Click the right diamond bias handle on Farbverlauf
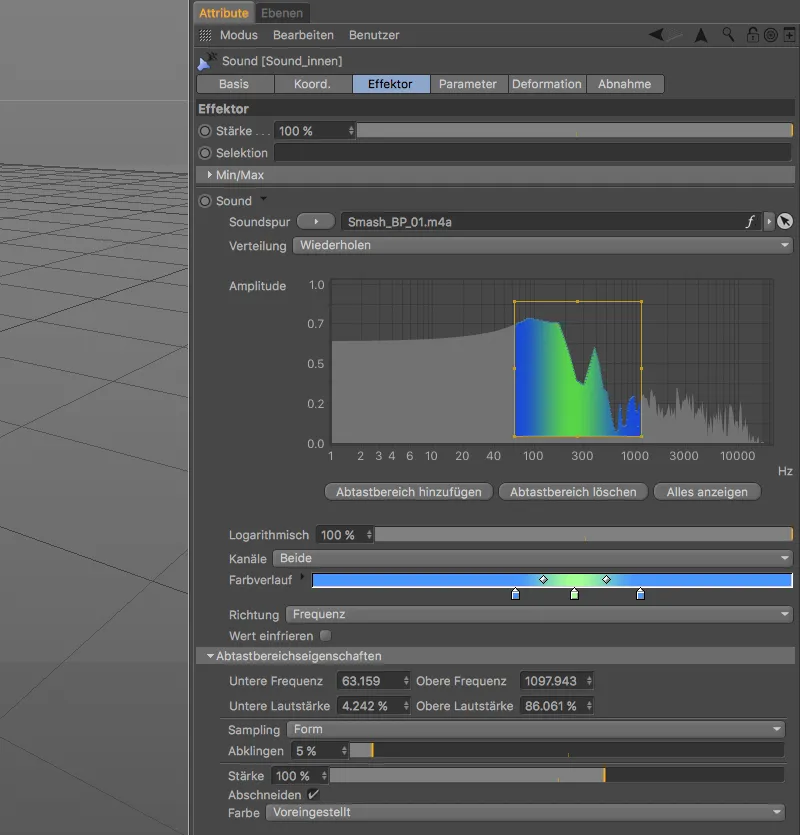 [606, 579]
